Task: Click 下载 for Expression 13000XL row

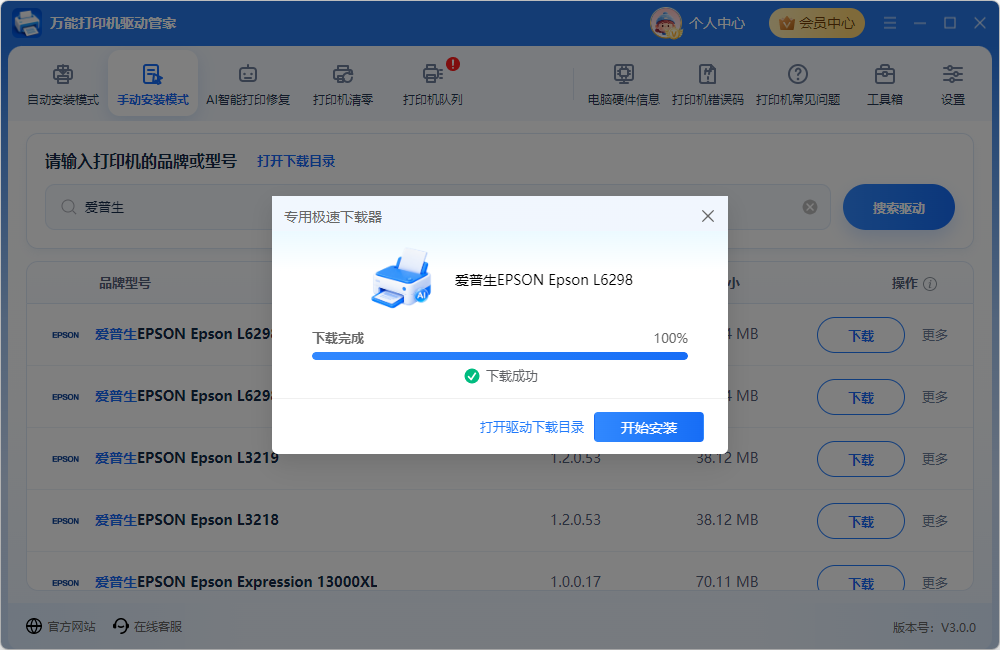Action: coord(860,579)
